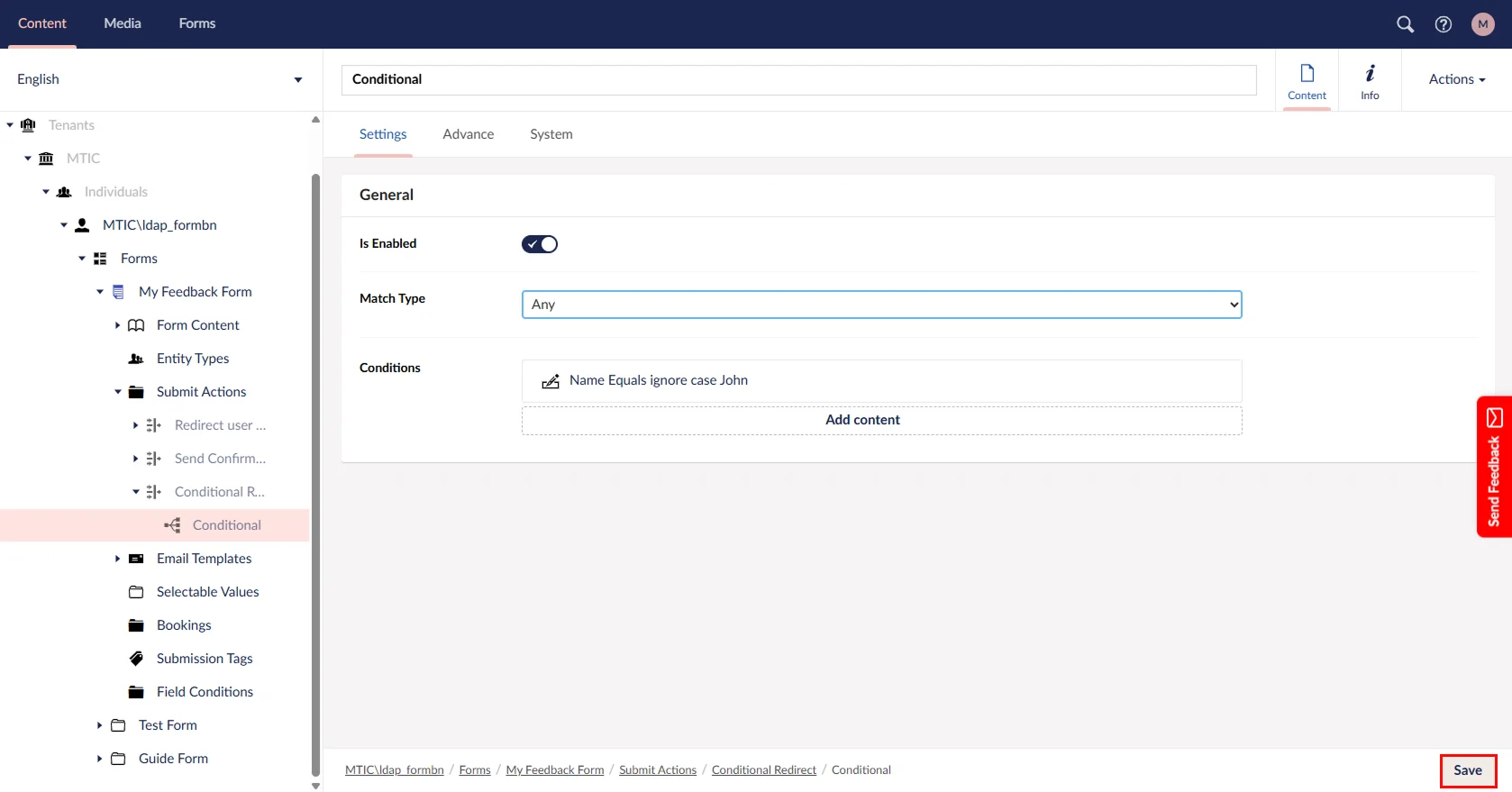Collapse the Submit Actions tree node
The image size is (1512, 792).
(117, 392)
